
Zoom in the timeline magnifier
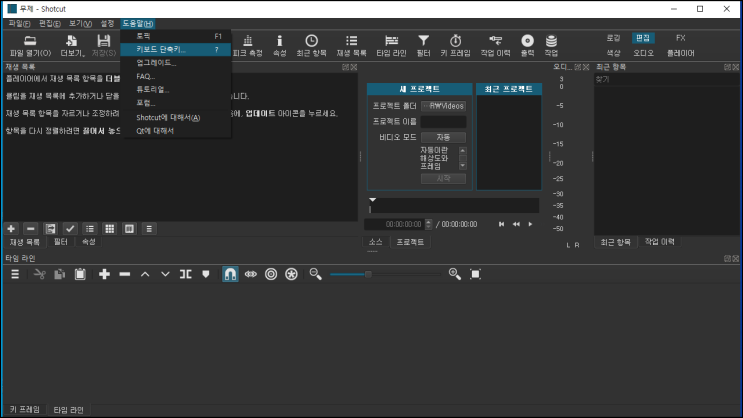[x=455, y=274]
